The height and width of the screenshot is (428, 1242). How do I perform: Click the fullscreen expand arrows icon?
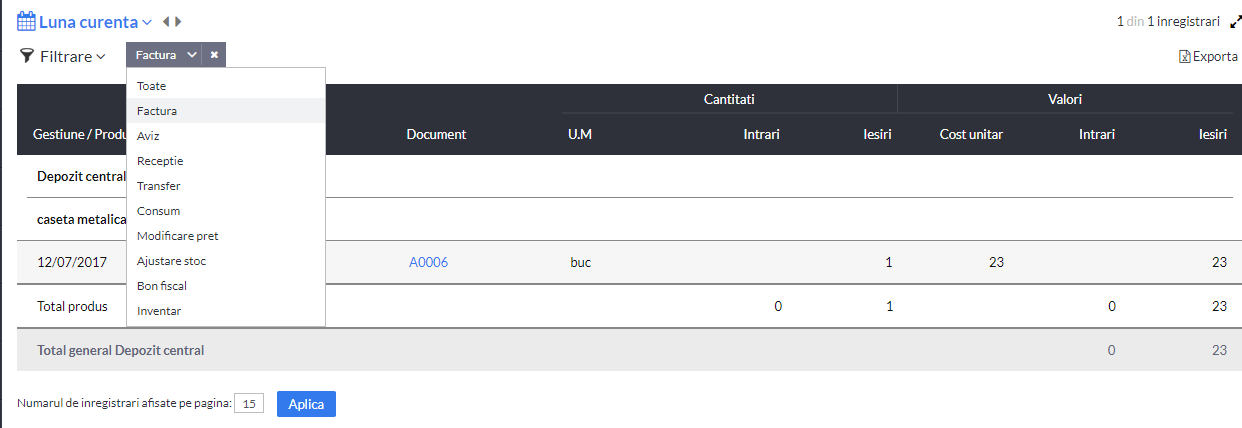[x=1235, y=21]
